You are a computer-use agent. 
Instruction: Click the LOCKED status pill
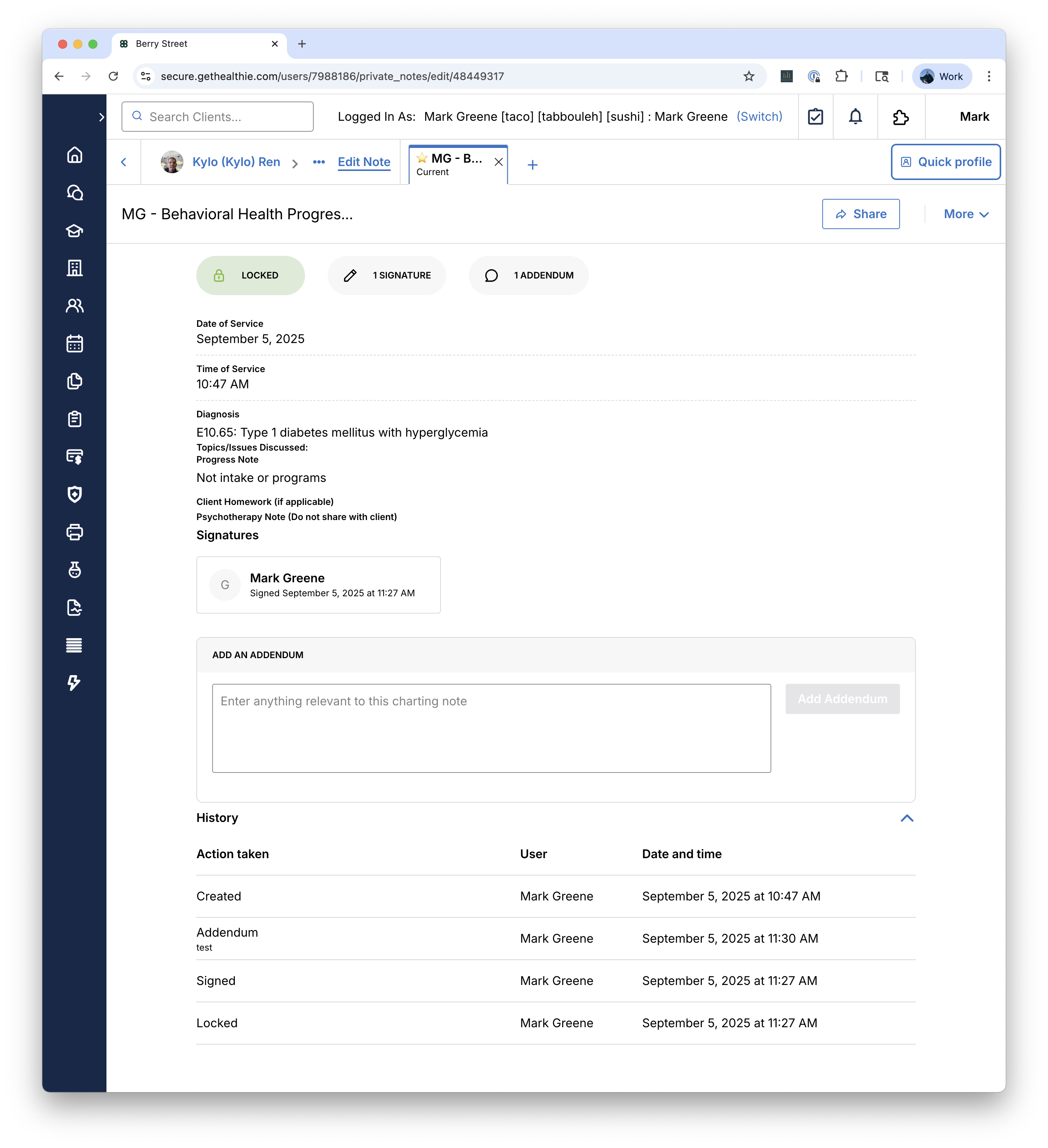tap(250, 275)
